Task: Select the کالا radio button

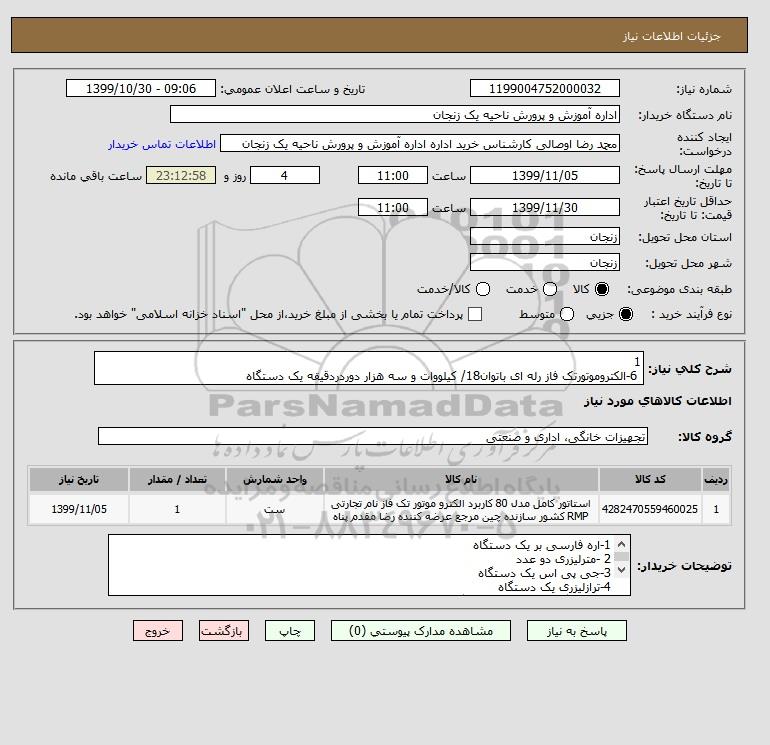Action: tap(602, 289)
